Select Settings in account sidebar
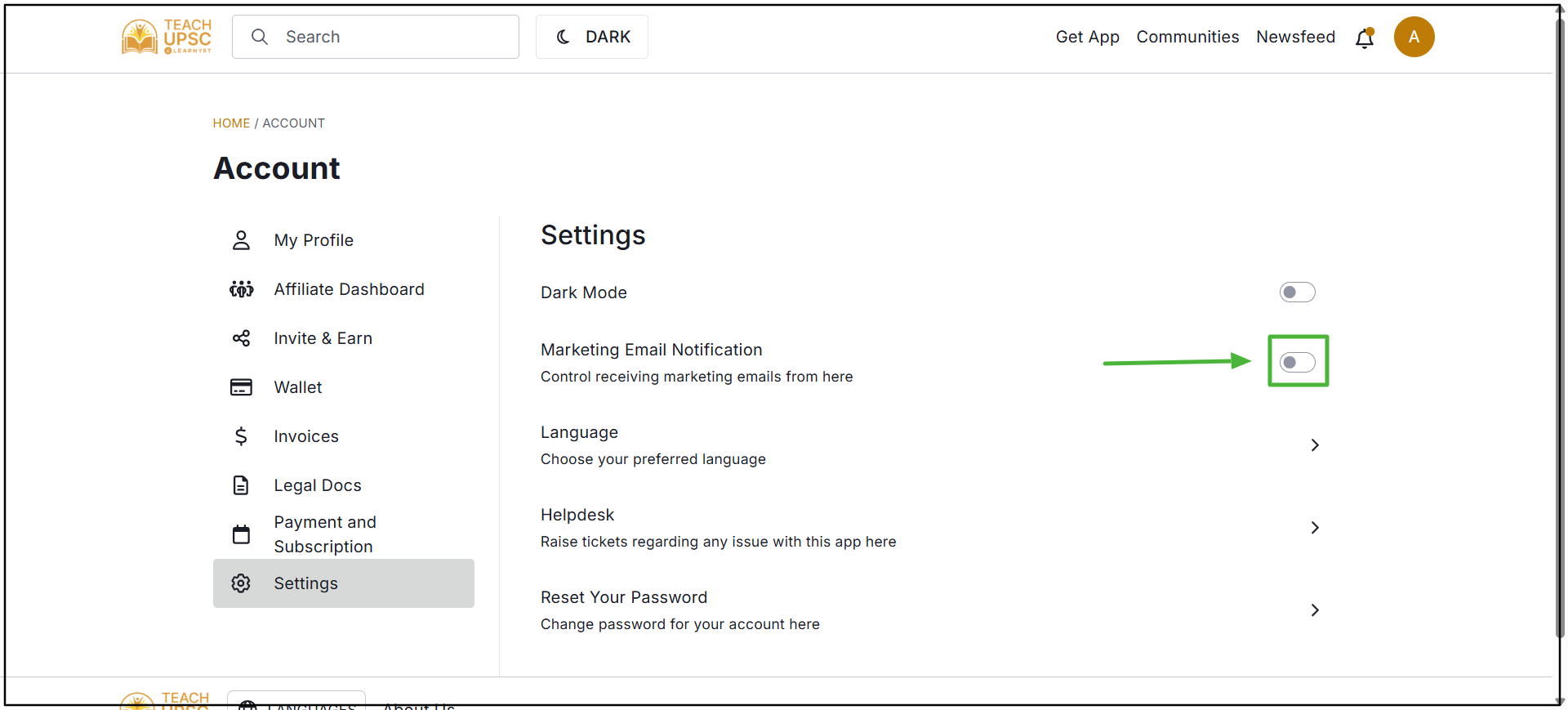The width and height of the screenshot is (1568, 710). point(344,583)
